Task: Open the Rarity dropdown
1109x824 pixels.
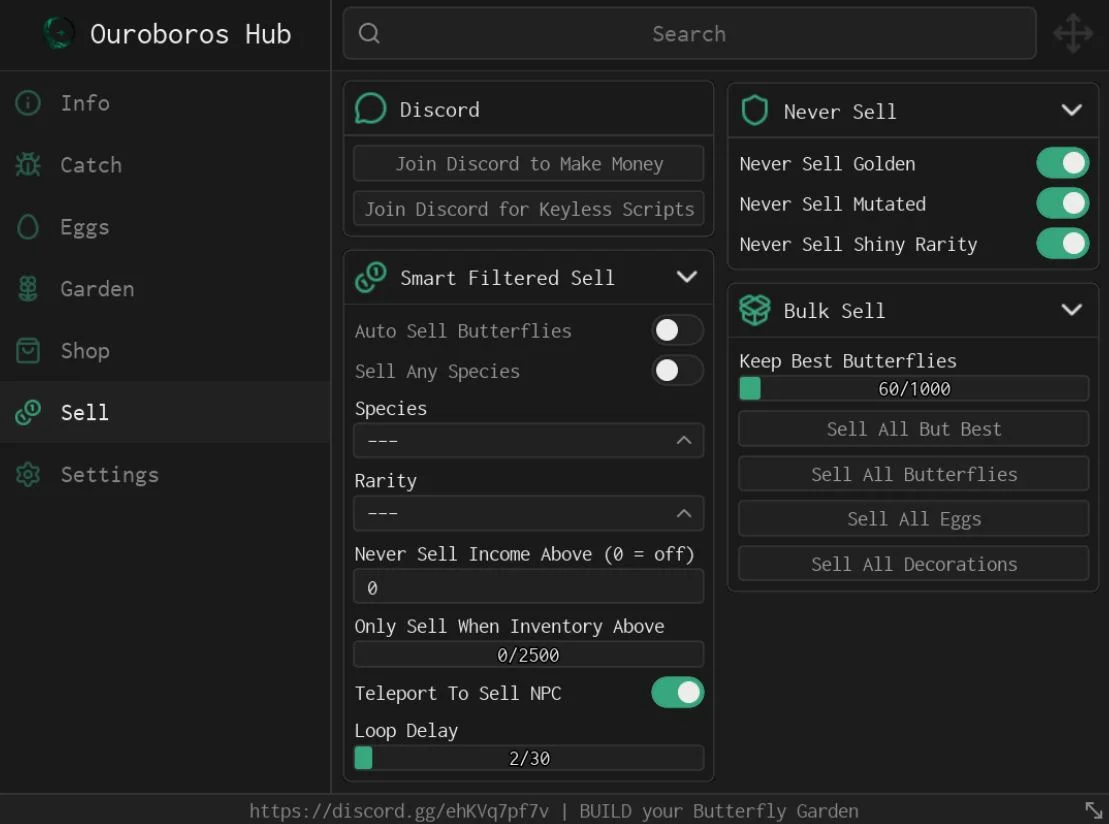Action: (528, 513)
